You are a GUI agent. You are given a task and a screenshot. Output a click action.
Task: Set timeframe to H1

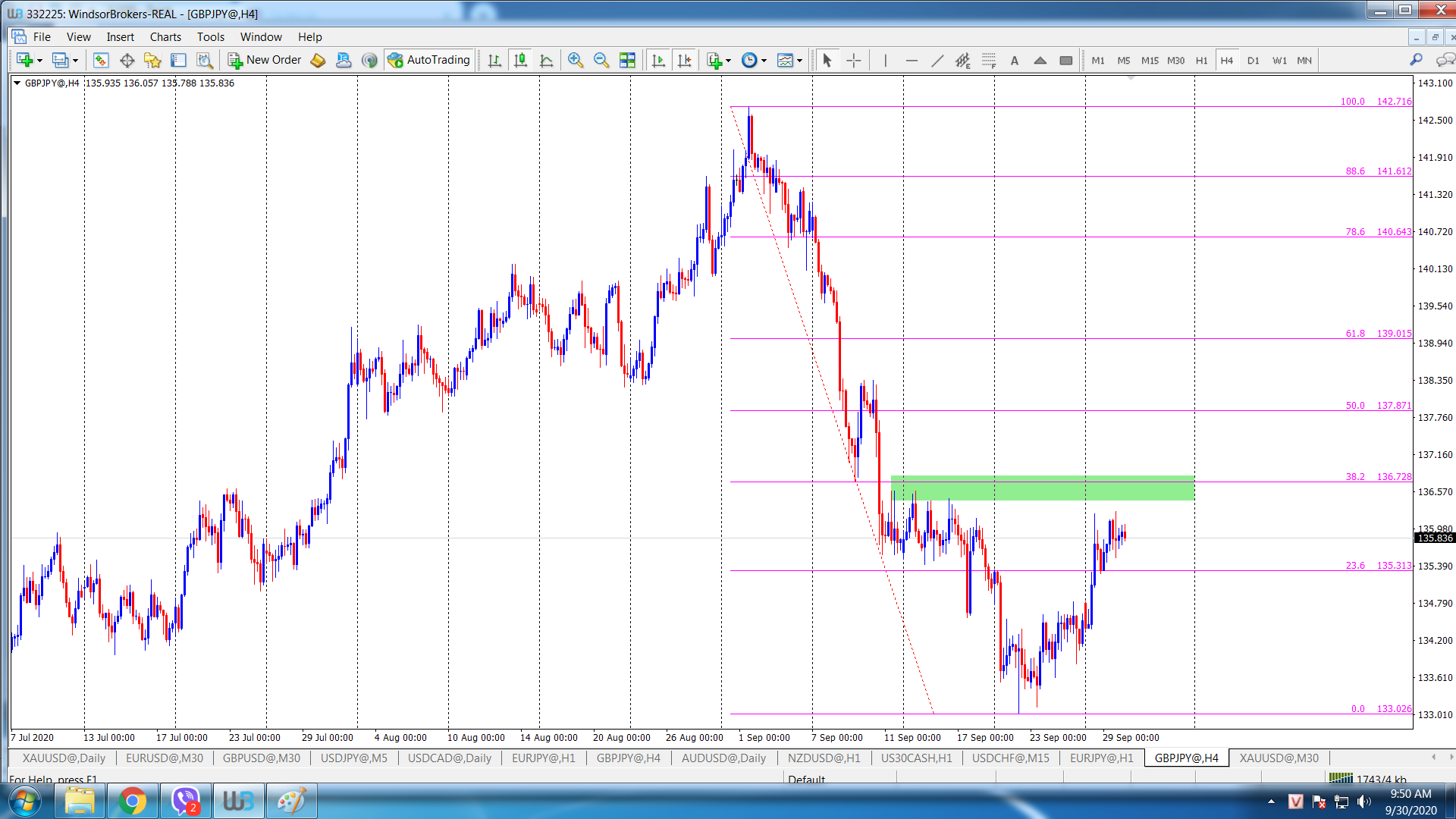point(1201,60)
